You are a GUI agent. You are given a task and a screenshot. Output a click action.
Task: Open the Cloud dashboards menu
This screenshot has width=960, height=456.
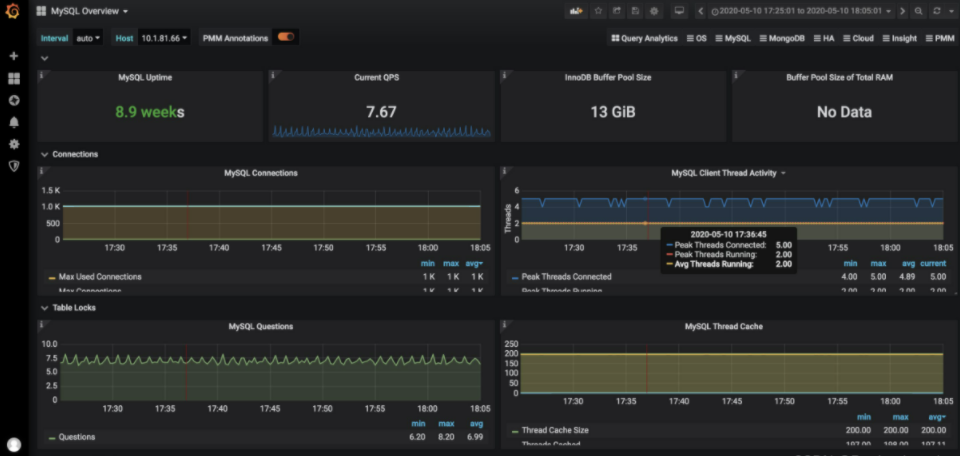(x=858, y=38)
